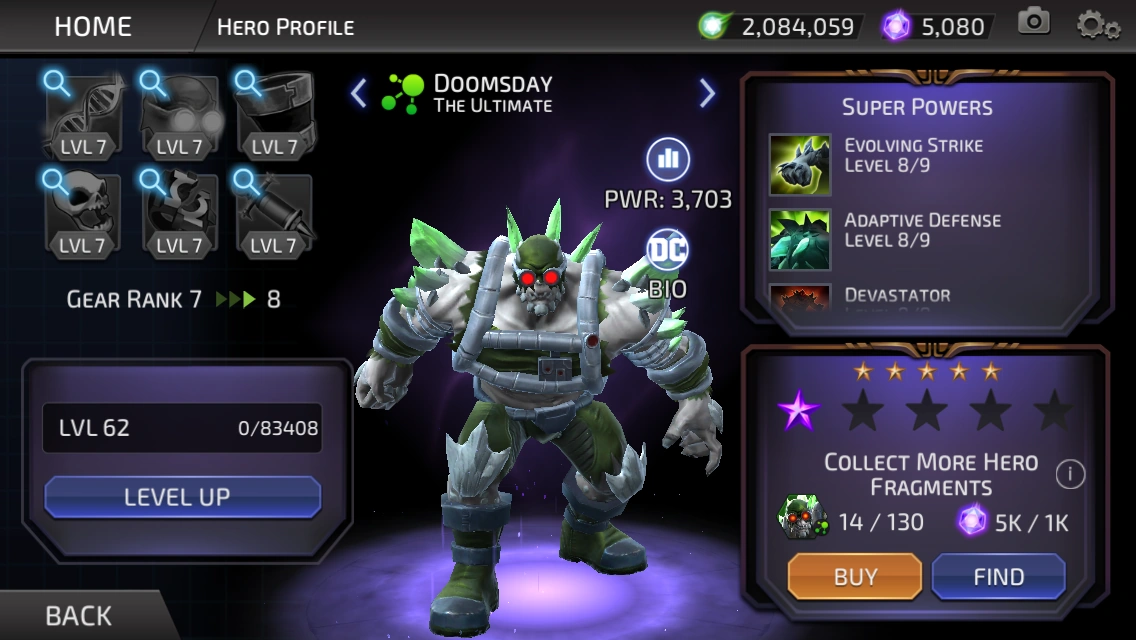Select the Evolving Strike power icon
1136x640 pixels.
click(800, 165)
